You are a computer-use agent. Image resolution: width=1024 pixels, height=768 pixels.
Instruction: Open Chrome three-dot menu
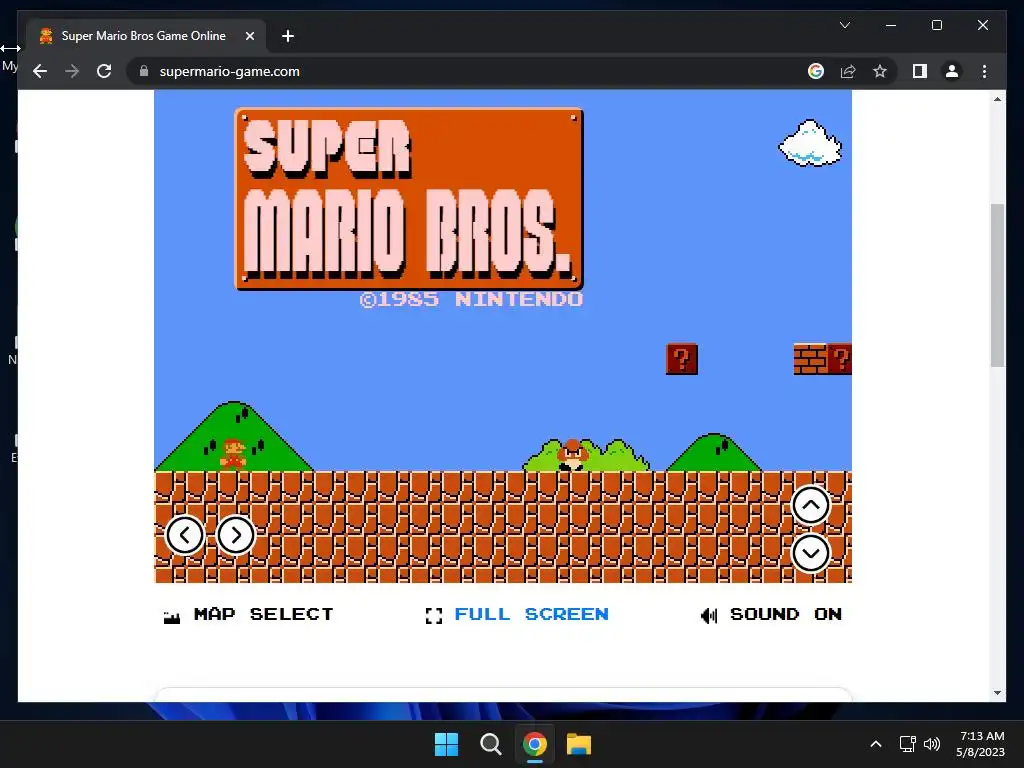coord(984,71)
